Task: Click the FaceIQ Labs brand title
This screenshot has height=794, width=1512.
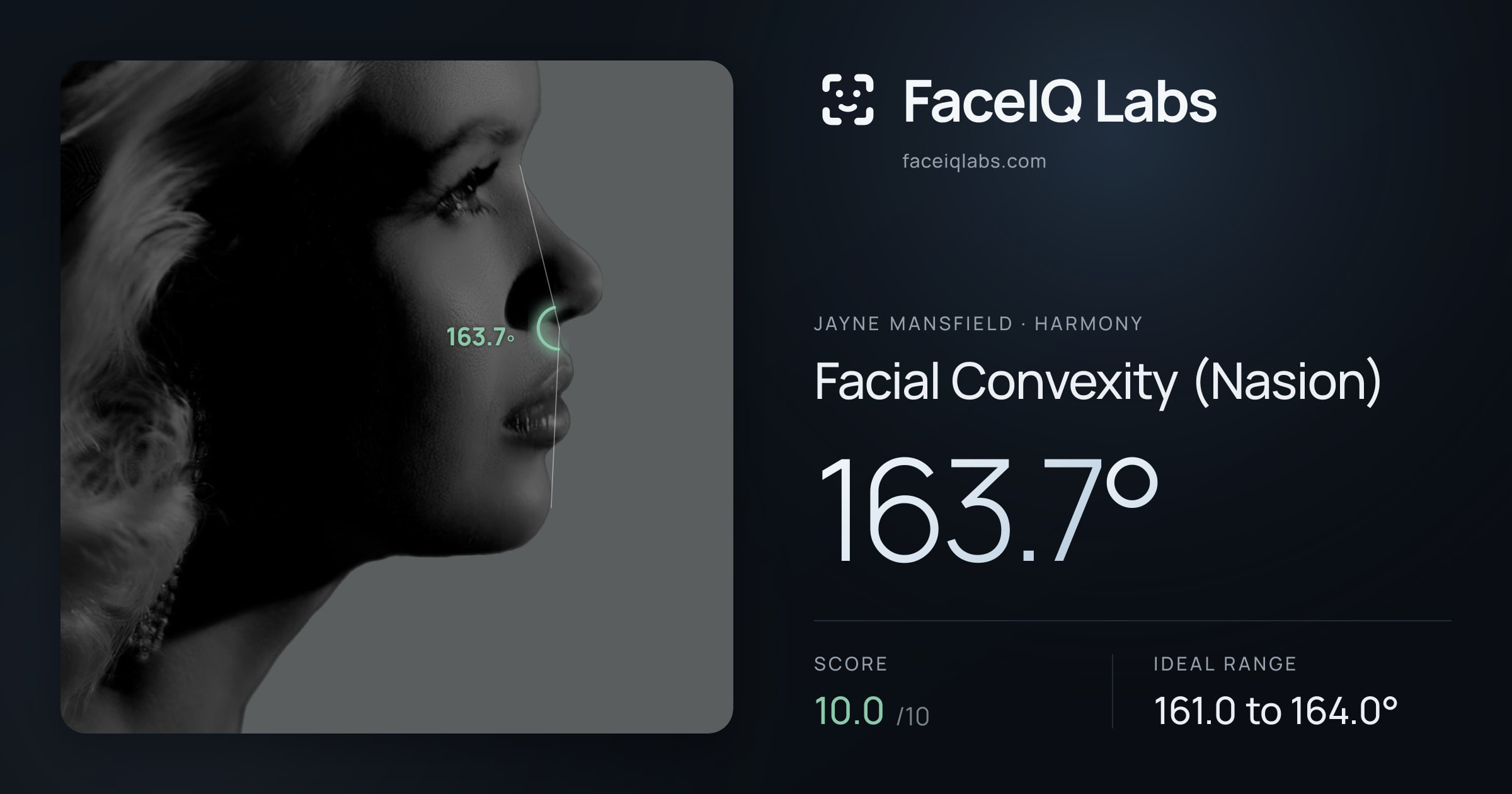Action: (x=1060, y=101)
